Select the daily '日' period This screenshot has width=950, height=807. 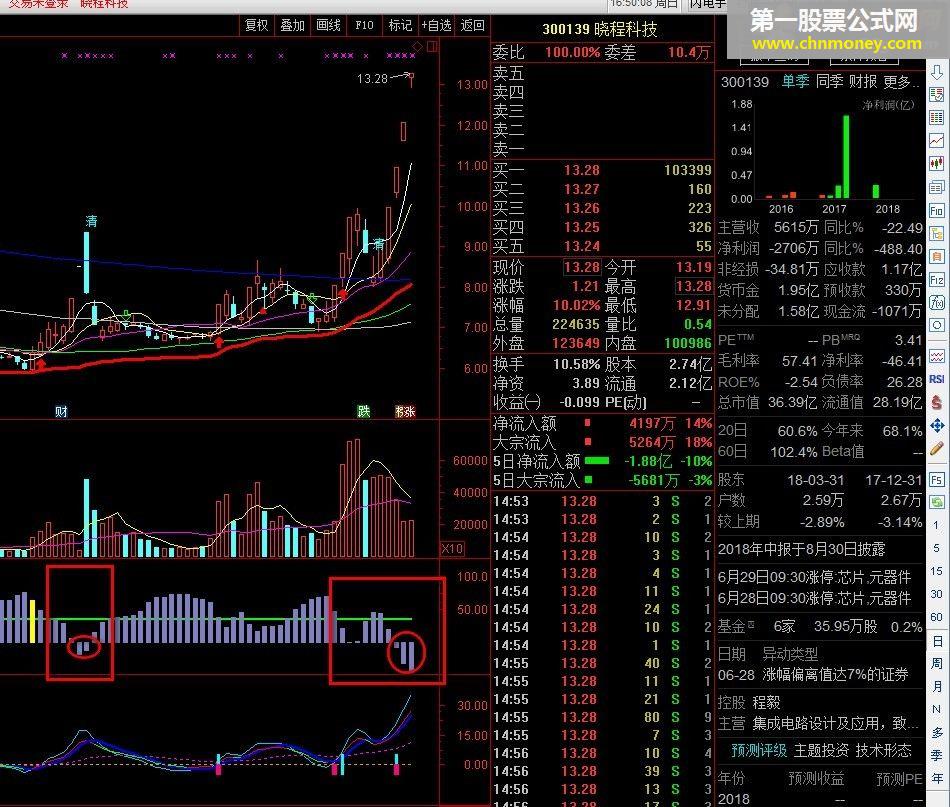(x=937, y=641)
